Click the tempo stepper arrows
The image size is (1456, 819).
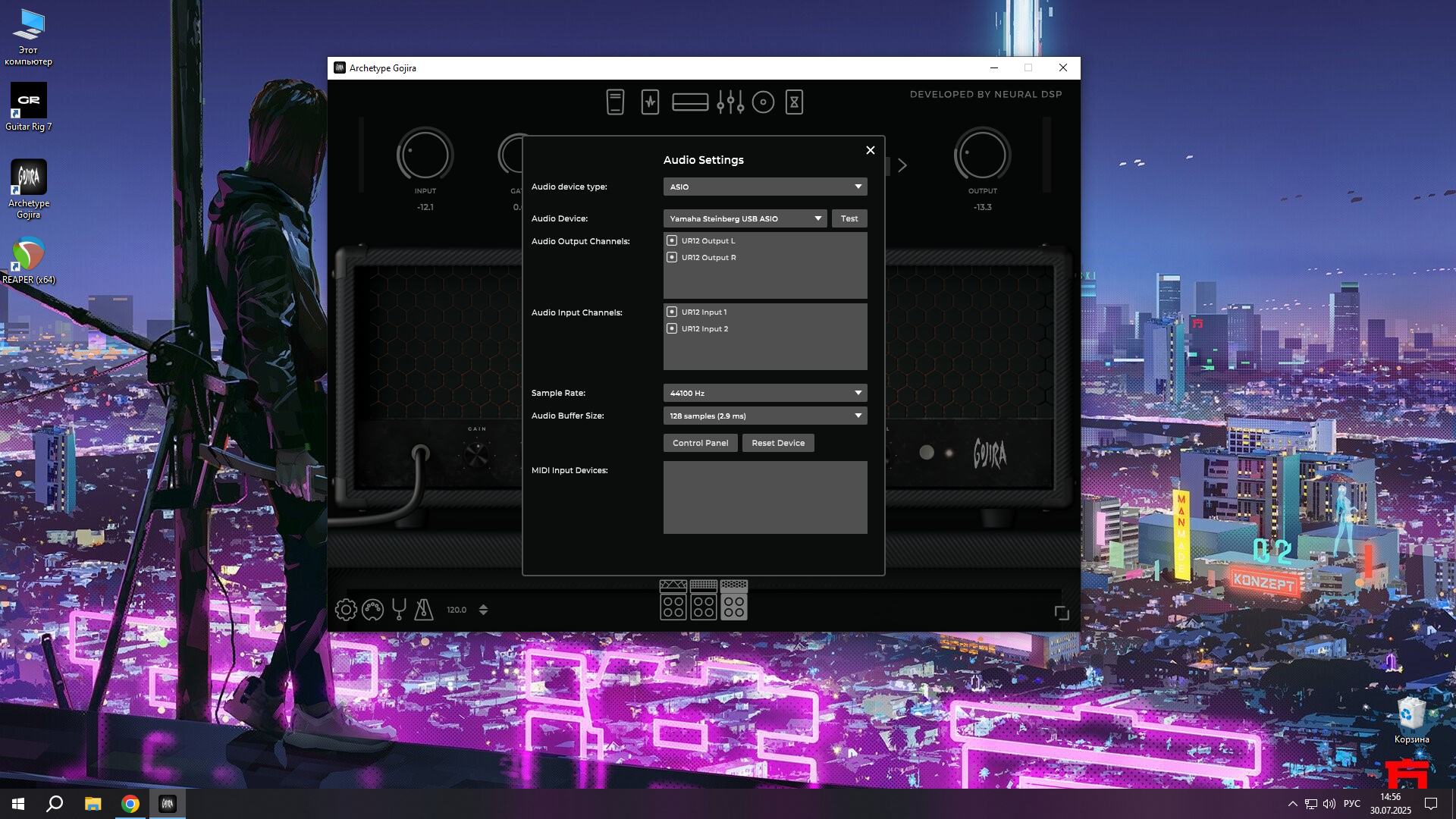(483, 610)
